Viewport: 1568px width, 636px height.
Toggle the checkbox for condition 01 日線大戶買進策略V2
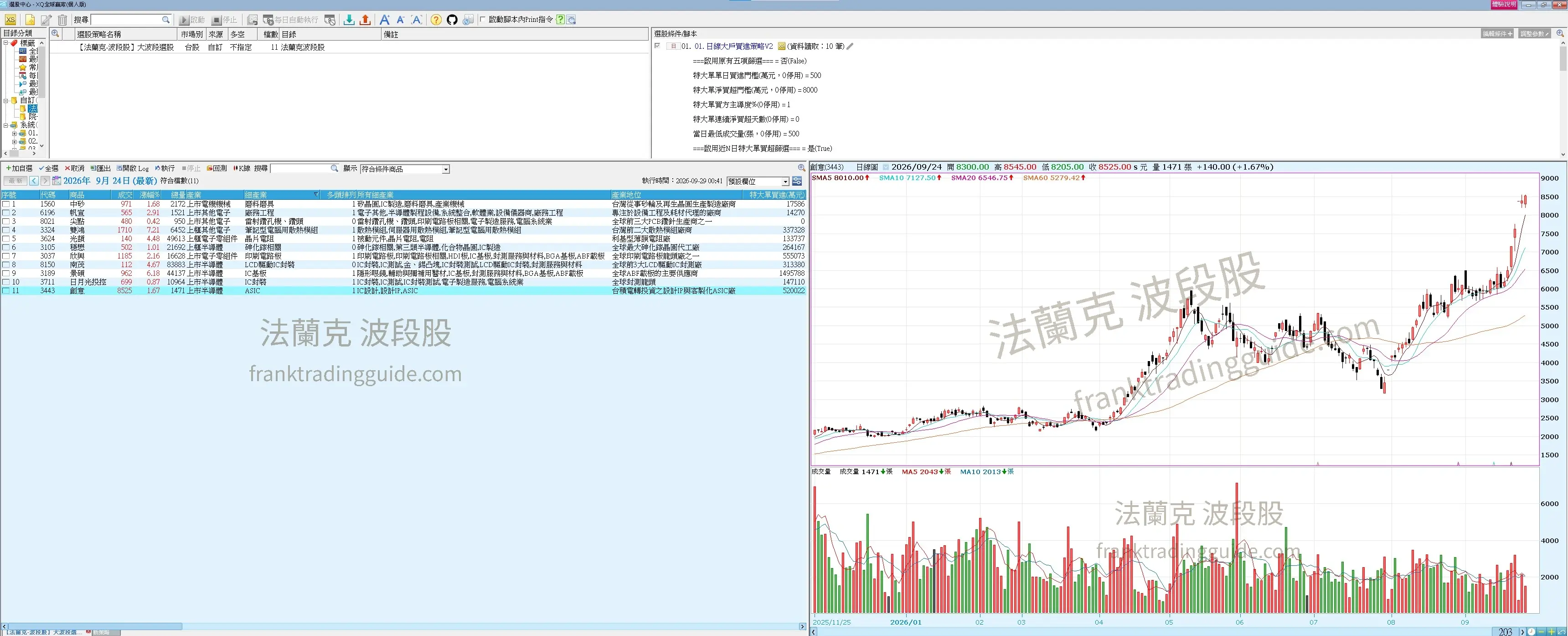(657, 46)
